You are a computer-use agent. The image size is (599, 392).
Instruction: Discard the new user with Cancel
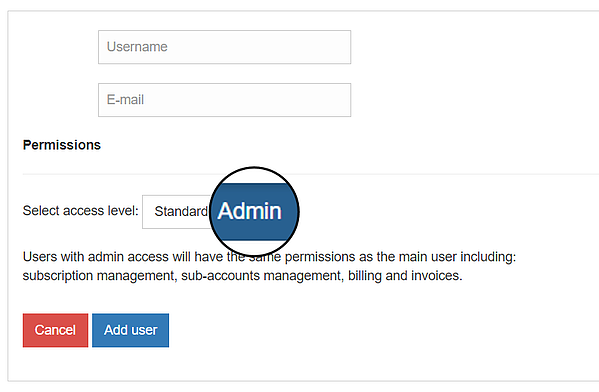click(55, 330)
